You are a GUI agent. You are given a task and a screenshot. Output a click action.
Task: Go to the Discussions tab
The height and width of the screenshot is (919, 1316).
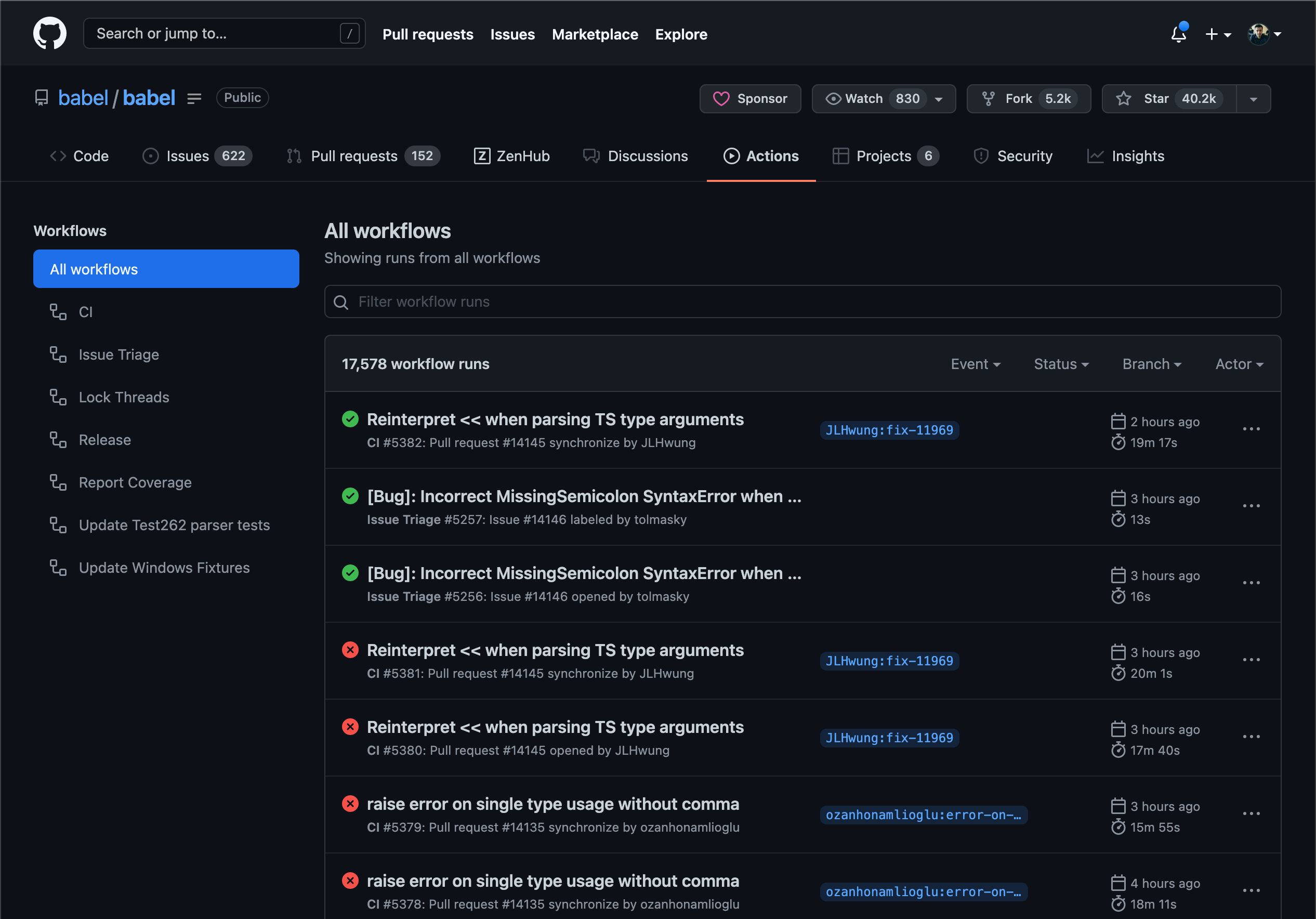(x=635, y=156)
